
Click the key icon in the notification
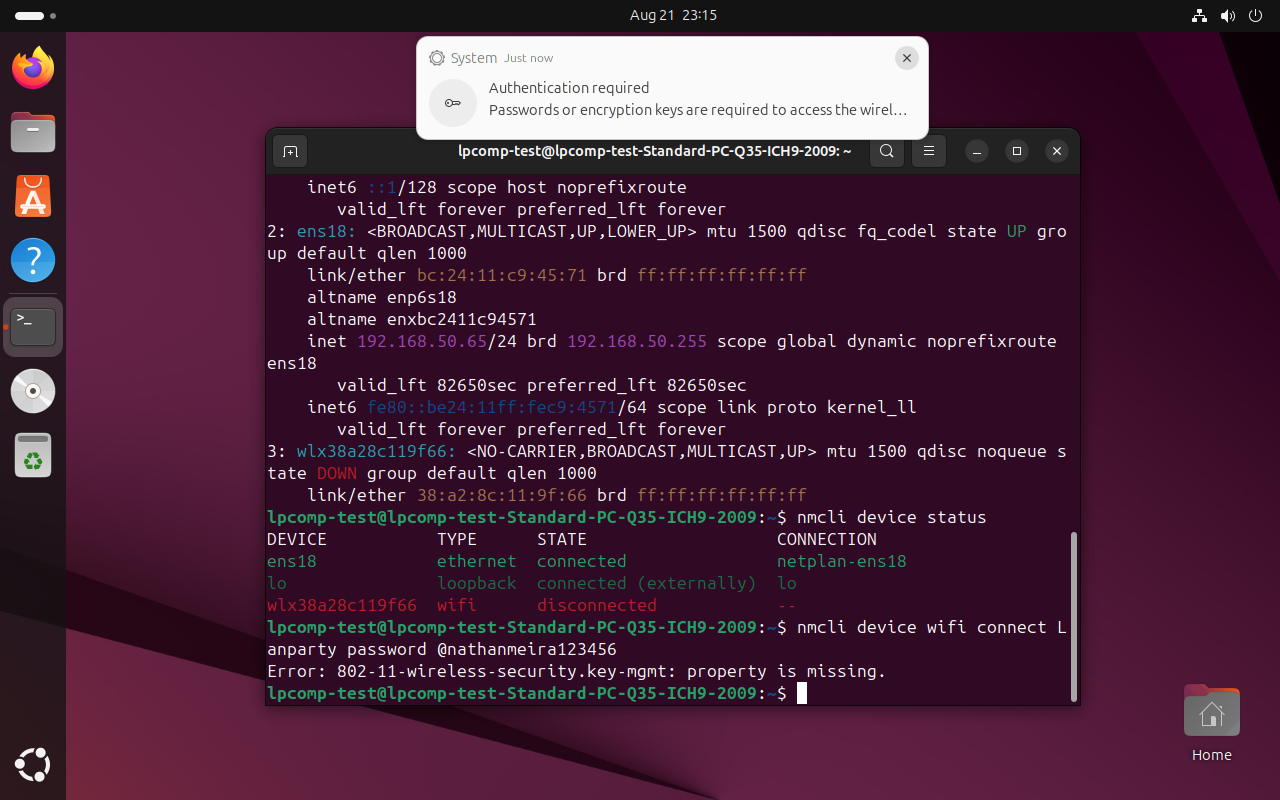coord(453,103)
